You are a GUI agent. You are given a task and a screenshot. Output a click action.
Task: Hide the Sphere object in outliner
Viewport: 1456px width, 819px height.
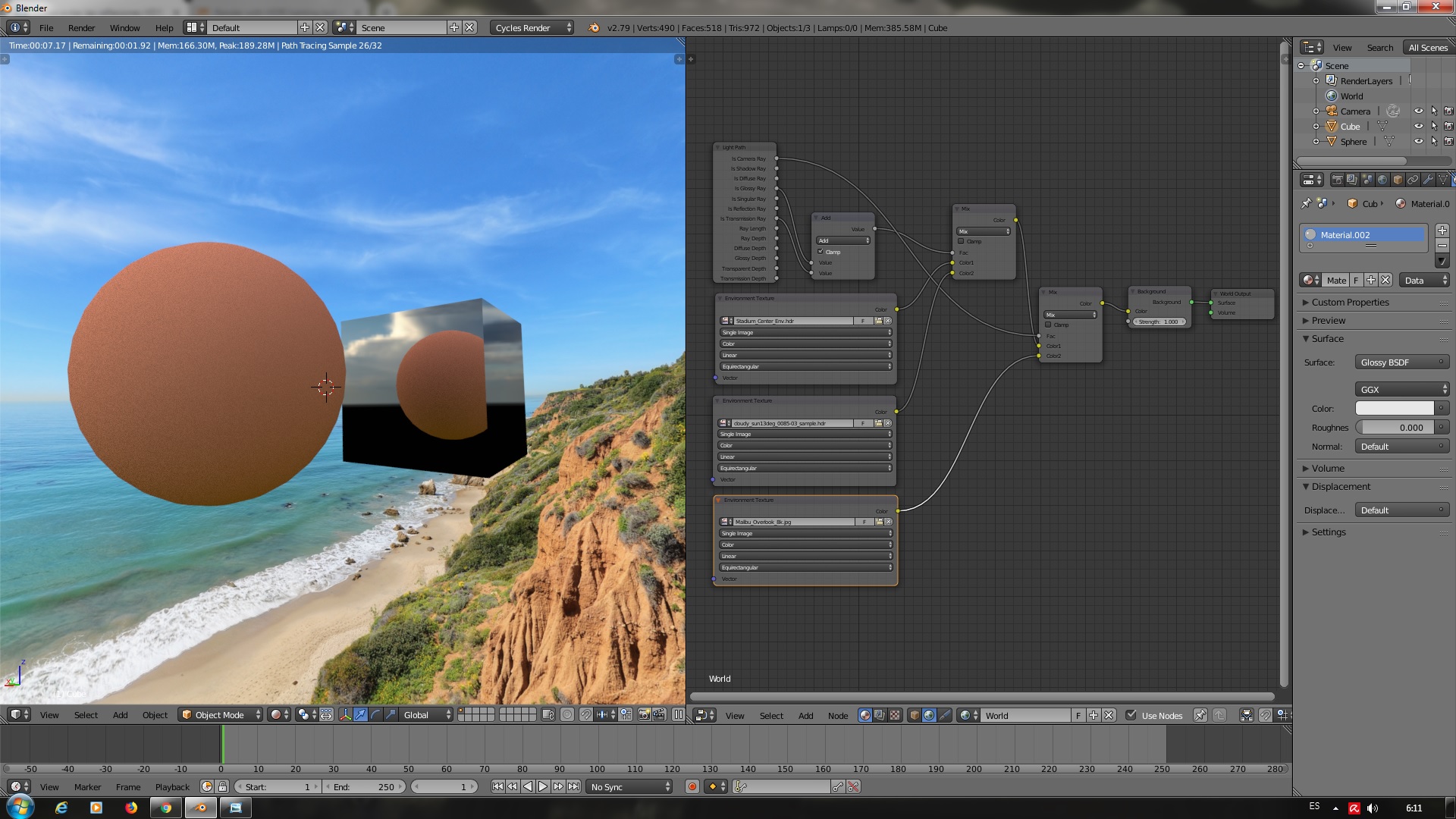coord(1418,141)
